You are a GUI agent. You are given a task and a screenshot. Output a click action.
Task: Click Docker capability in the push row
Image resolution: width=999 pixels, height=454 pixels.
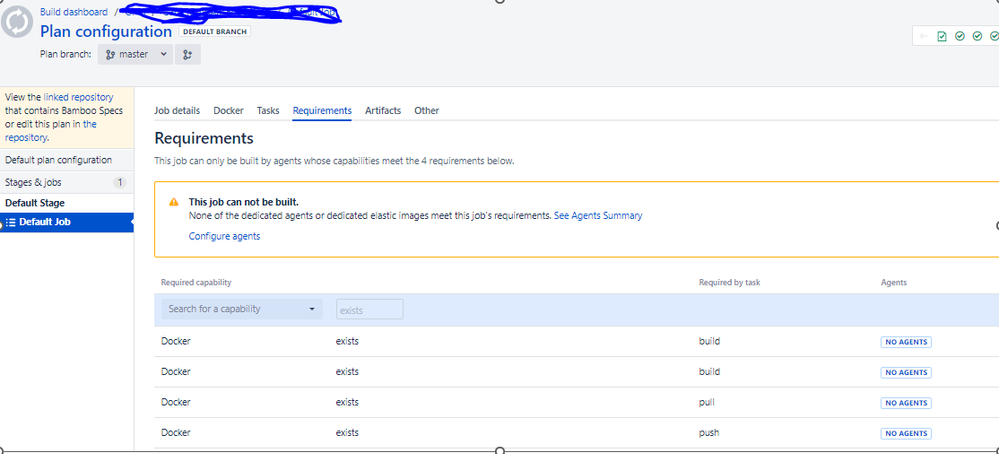click(176, 433)
